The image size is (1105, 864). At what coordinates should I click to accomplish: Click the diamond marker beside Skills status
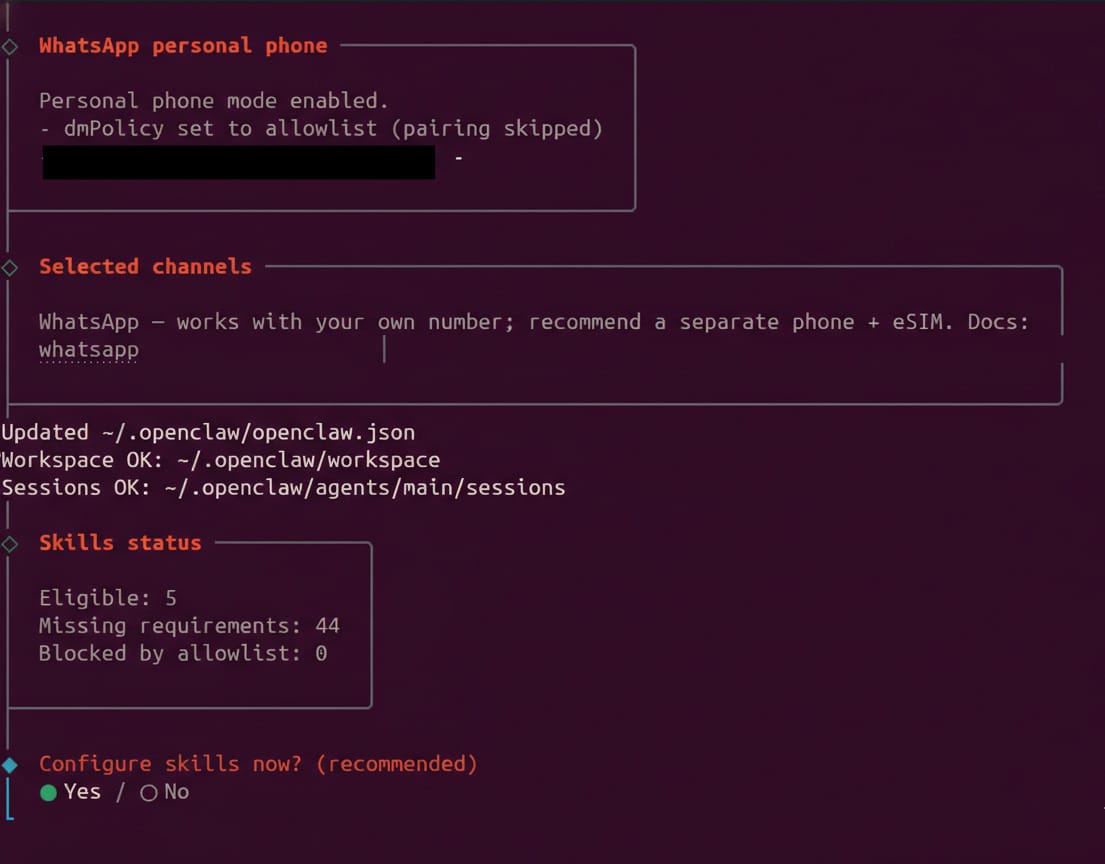point(10,544)
